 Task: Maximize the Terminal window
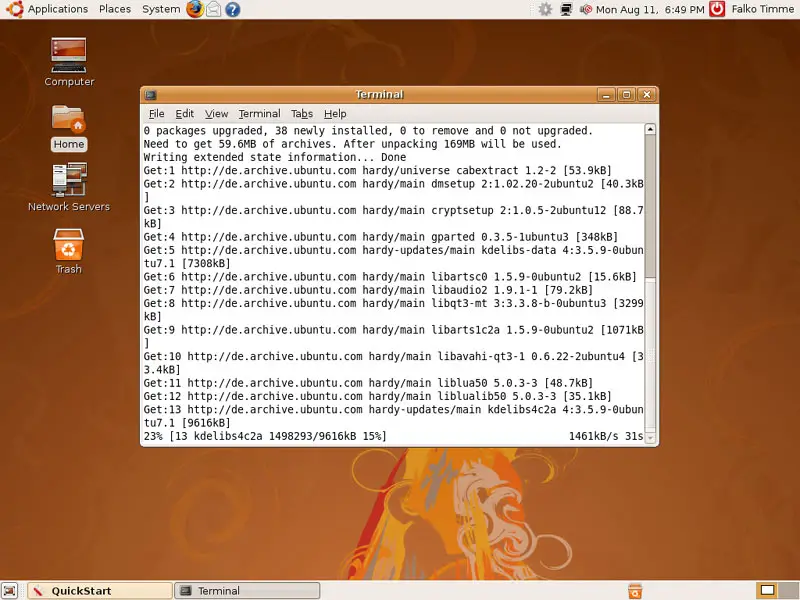(x=627, y=95)
